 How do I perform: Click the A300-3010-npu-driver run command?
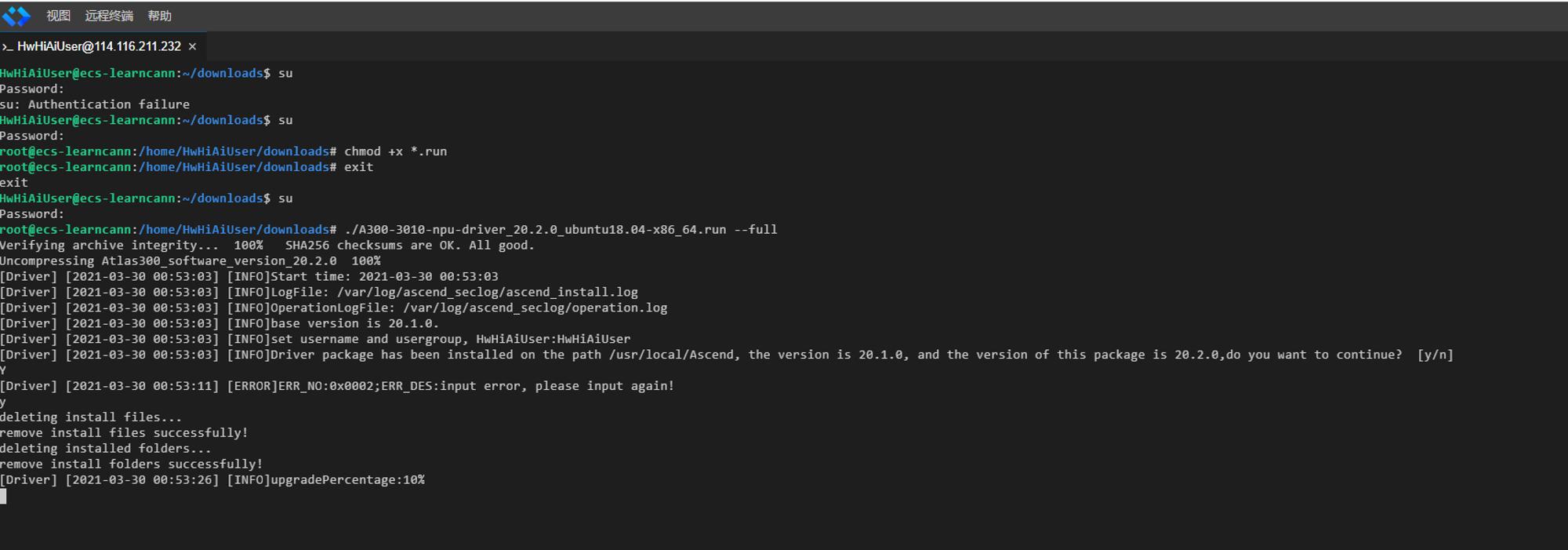click(561, 230)
